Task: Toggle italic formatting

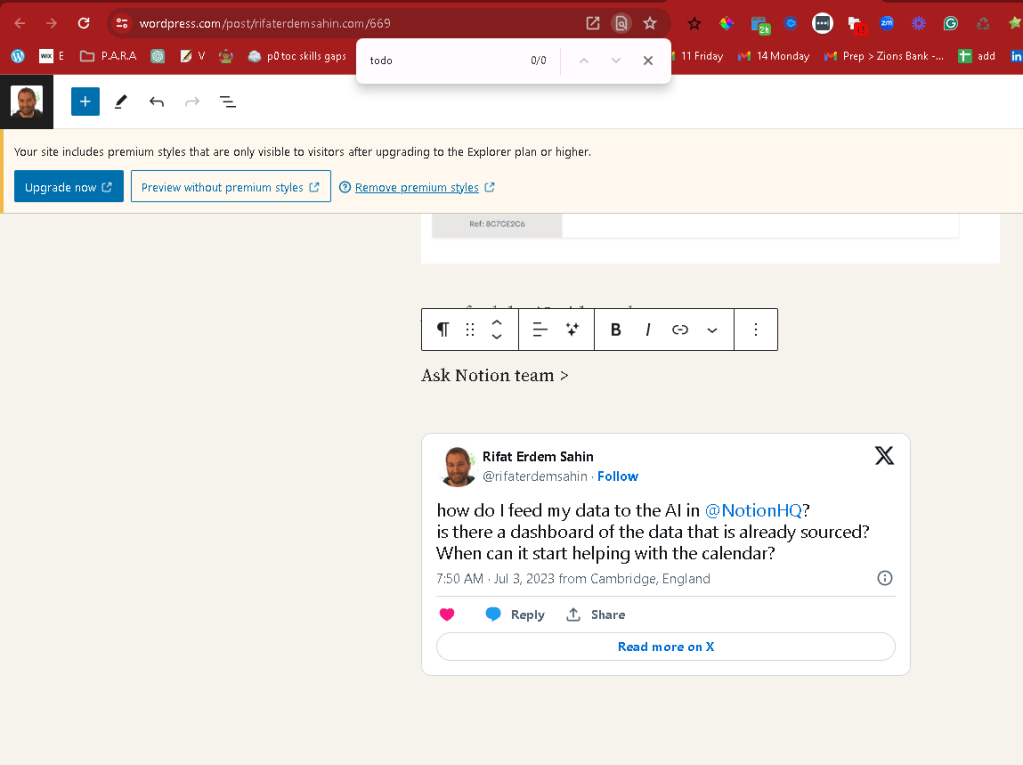Action: click(x=648, y=329)
